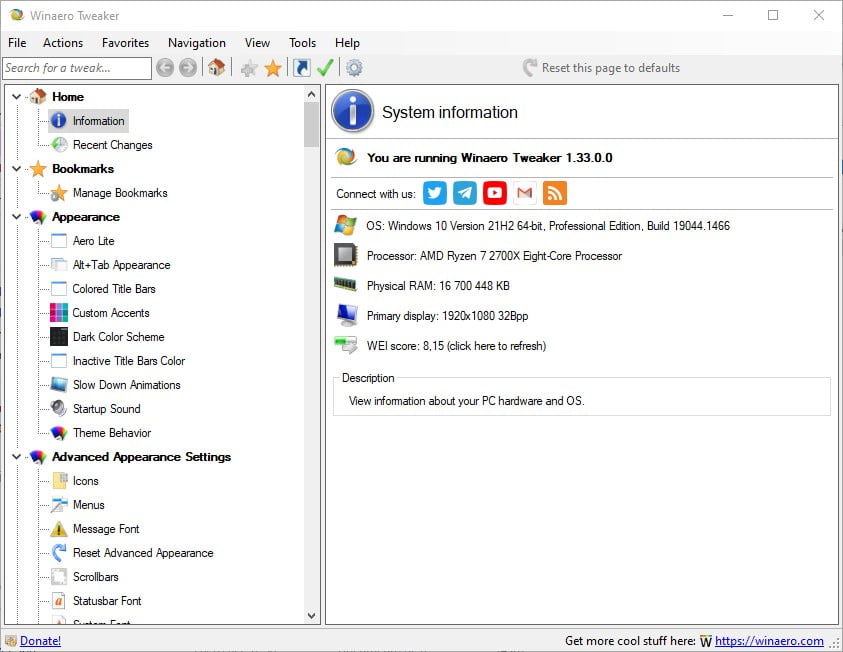Click the Custom Accents colored tile icon

point(59,312)
